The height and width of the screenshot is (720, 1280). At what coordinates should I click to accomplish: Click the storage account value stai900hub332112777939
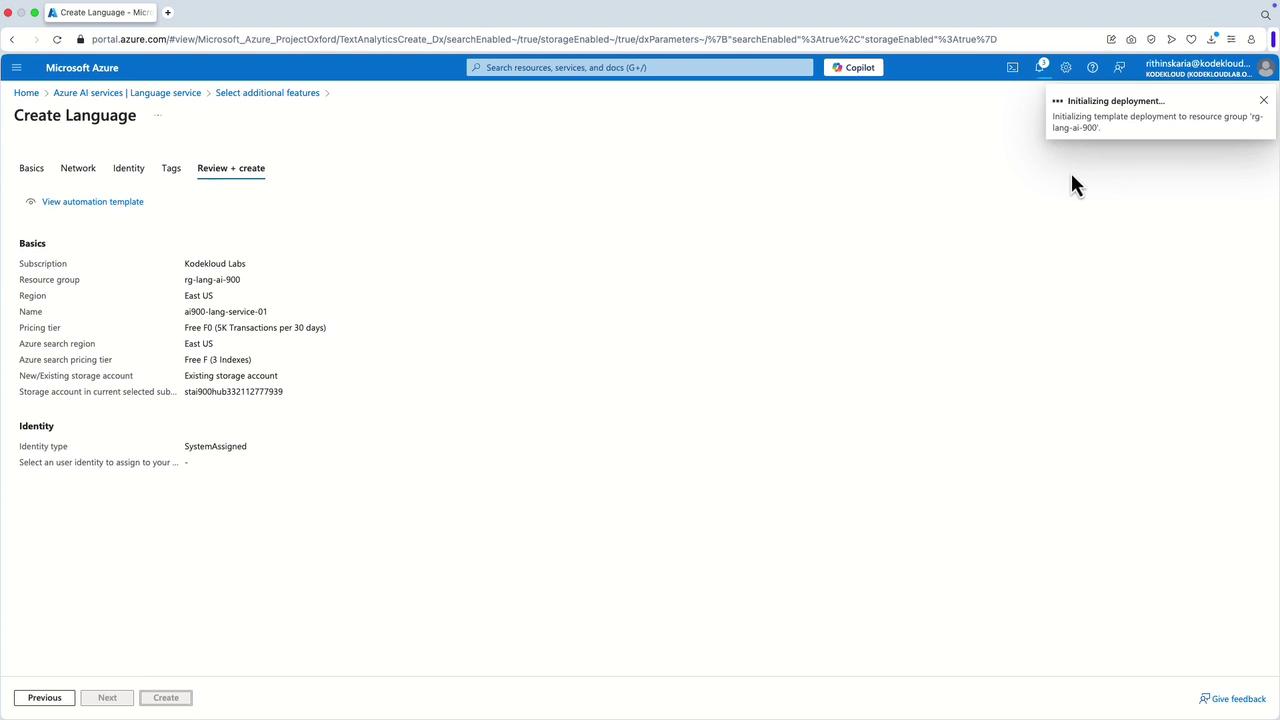point(234,392)
